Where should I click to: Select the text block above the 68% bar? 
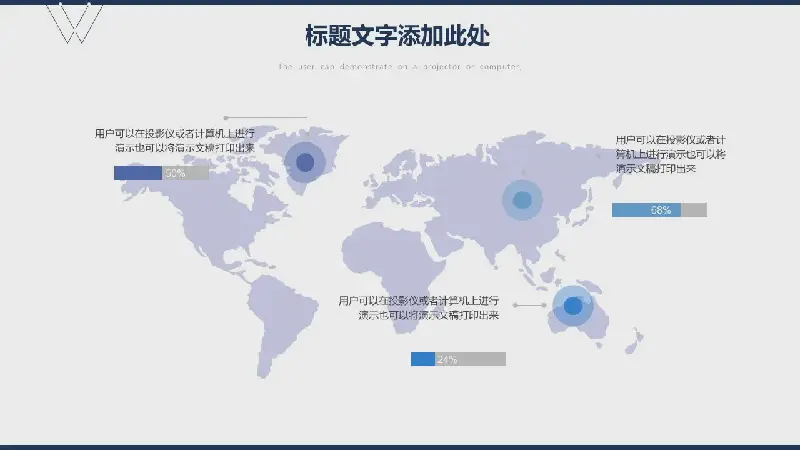coord(670,155)
